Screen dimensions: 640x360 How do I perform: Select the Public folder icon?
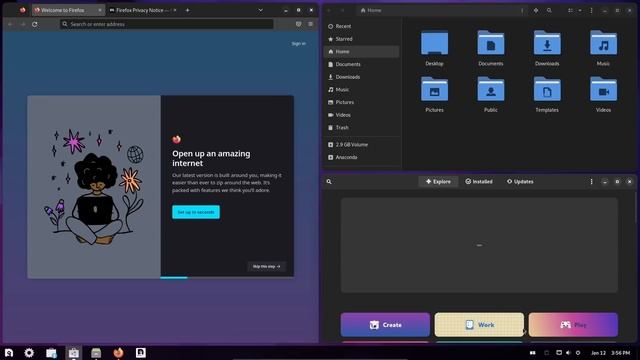491,89
